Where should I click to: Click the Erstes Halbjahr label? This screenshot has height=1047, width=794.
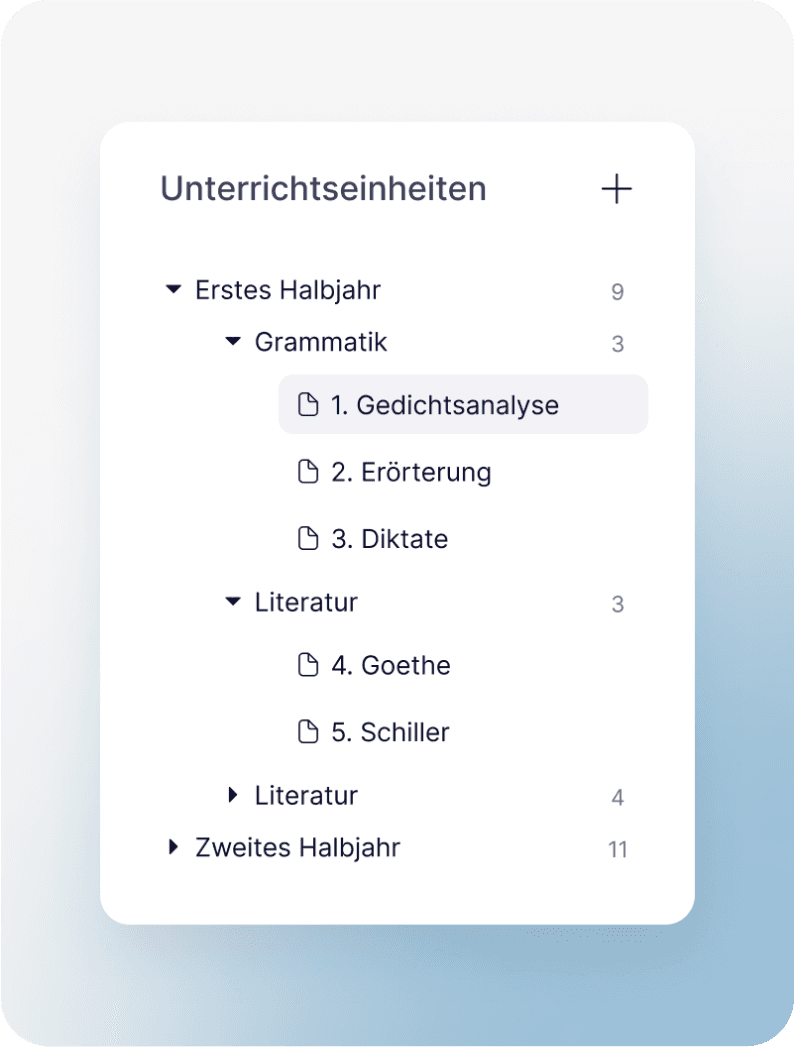coord(288,290)
